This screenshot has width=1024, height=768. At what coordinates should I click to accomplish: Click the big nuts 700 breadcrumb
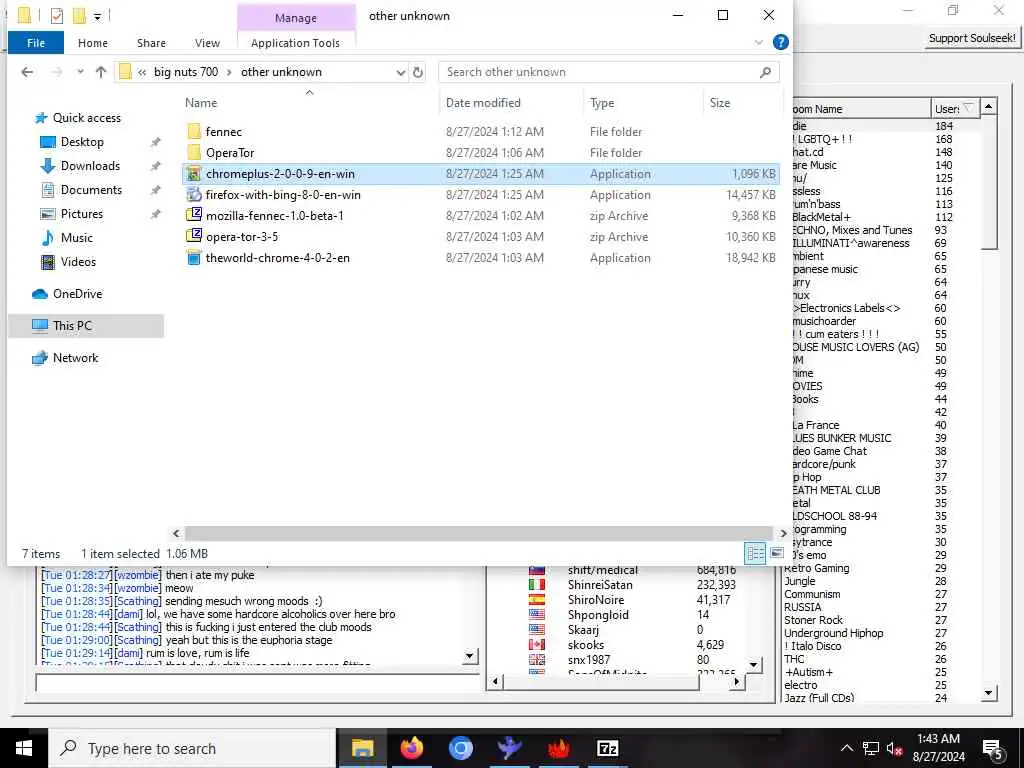tap(186, 72)
